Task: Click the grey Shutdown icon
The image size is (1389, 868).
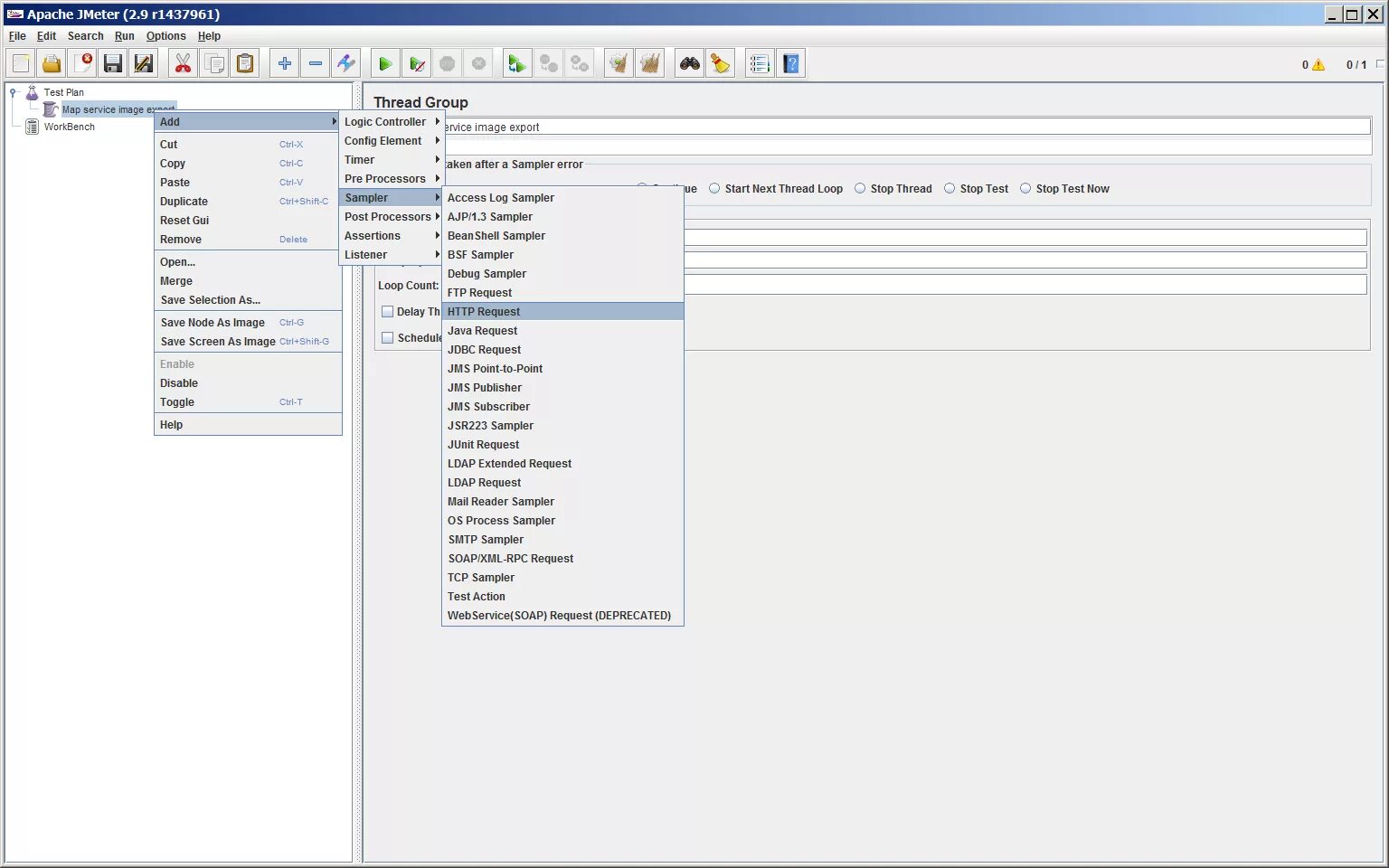Action: (479, 63)
